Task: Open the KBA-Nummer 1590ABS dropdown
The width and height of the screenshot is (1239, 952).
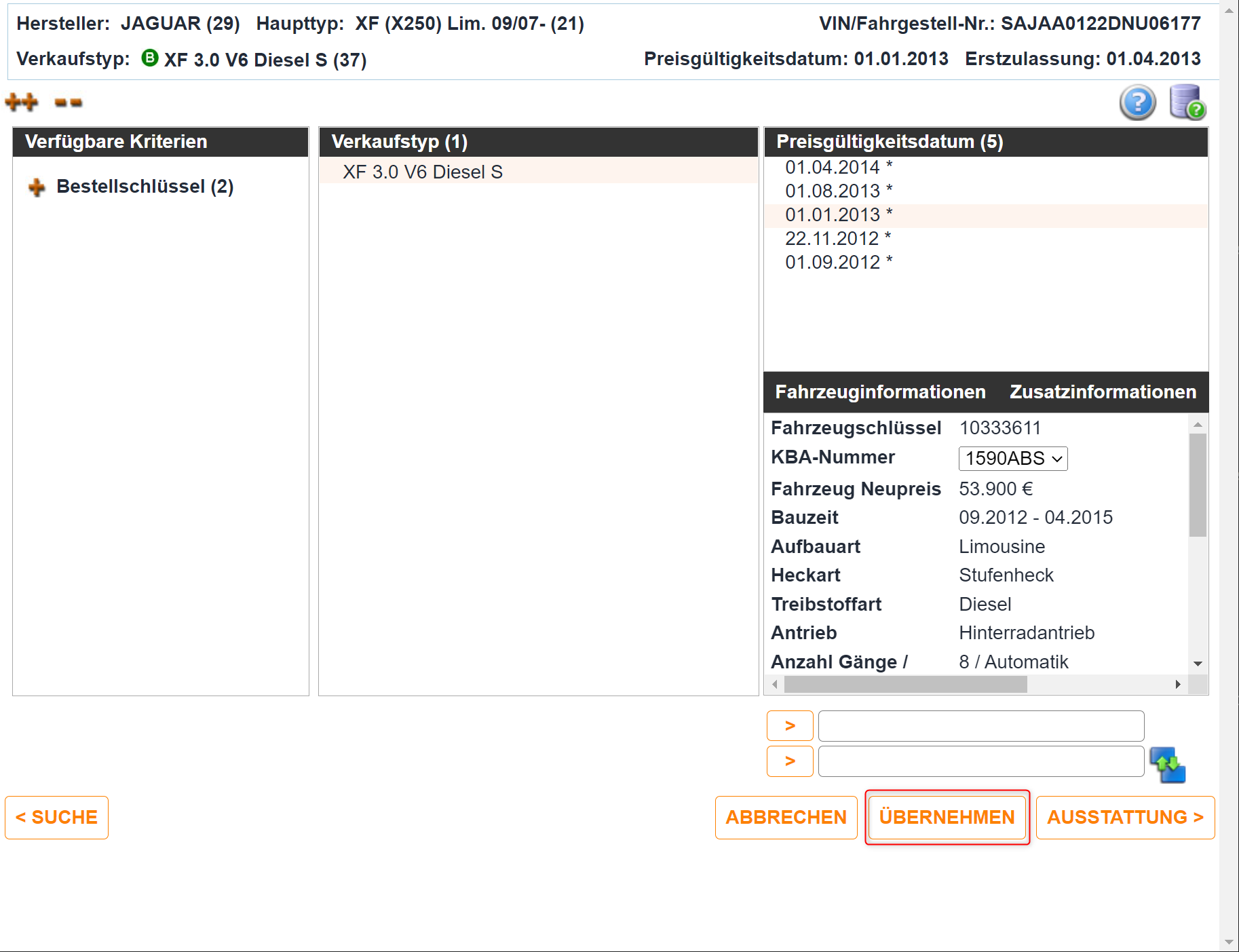Action: tap(1012, 459)
